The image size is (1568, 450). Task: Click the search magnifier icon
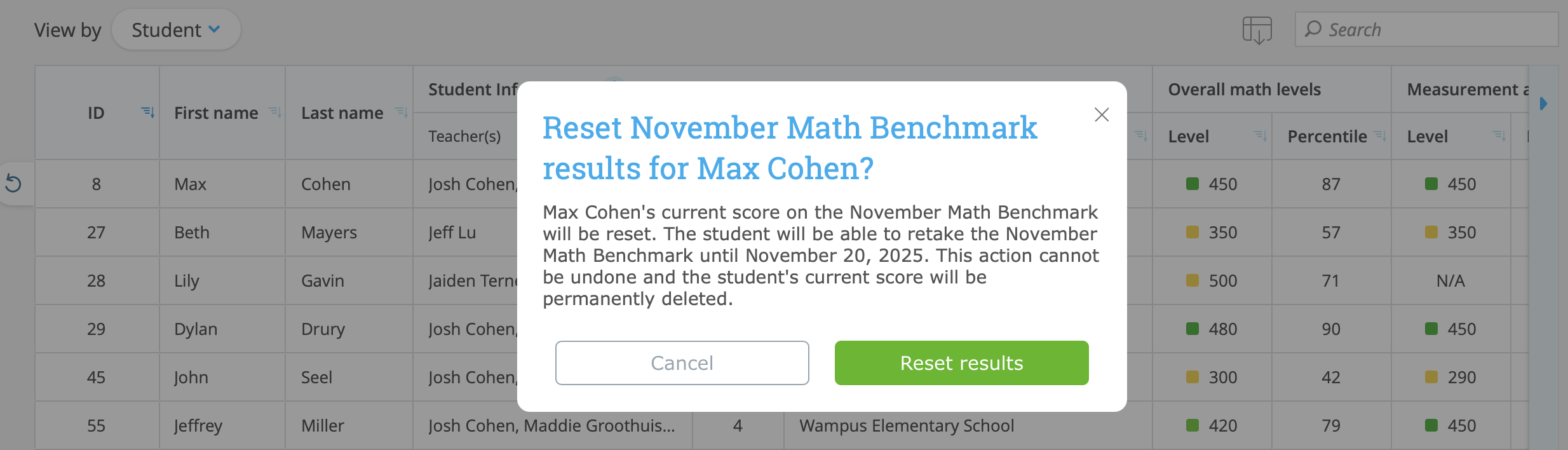[1313, 29]
